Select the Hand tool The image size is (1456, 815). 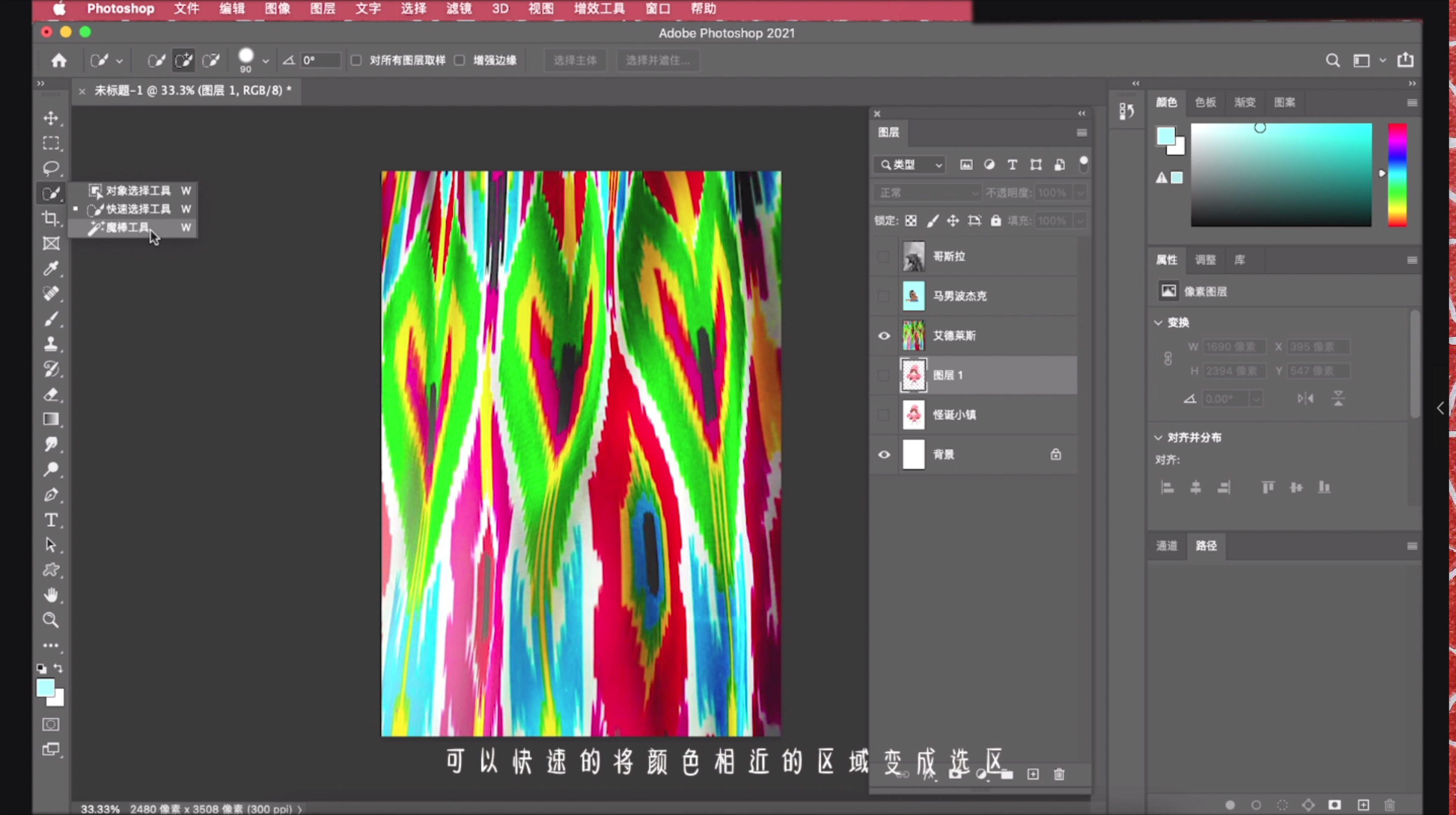(51, 595)
